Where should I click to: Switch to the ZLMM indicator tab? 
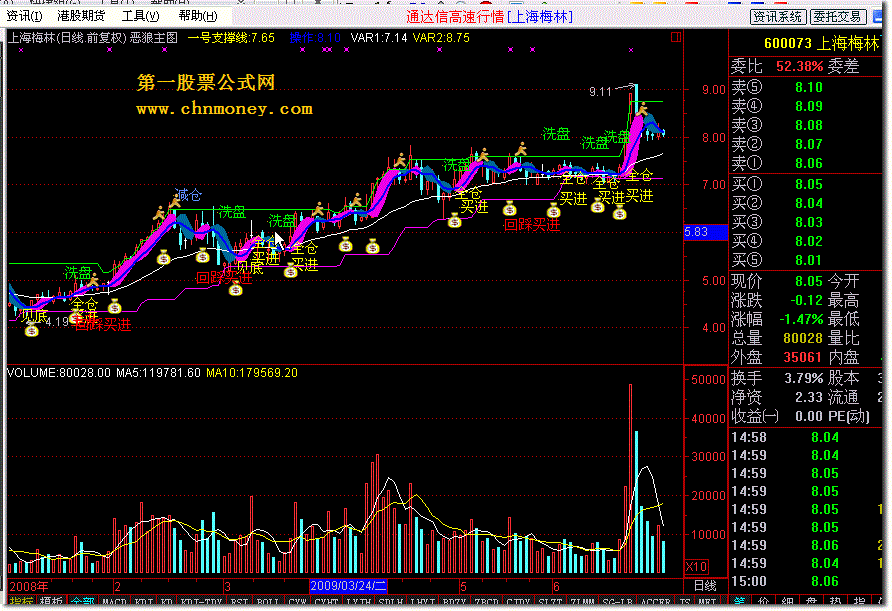[x=583, y=601]
